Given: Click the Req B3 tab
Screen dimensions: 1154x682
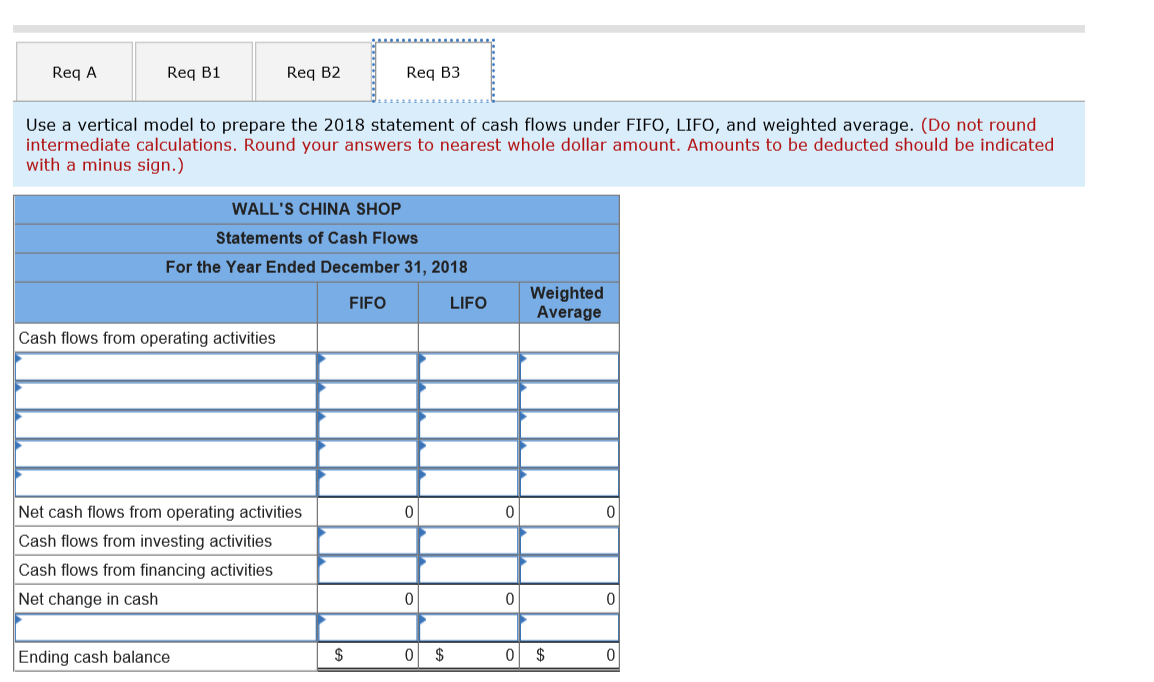Looking at the screenshot, I should (x=433, y=71).
